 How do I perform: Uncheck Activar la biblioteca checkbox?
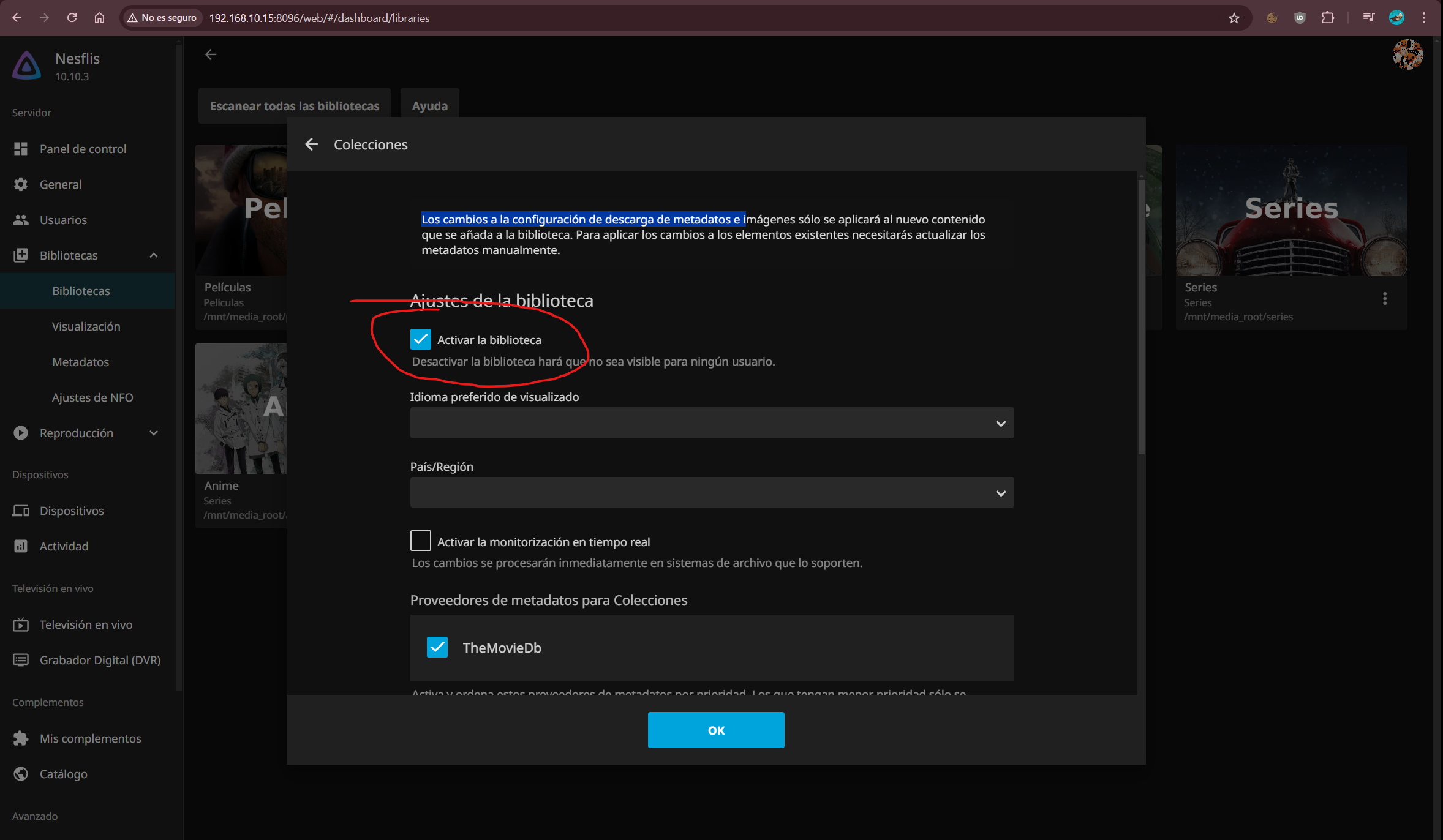[x=421, y=339]
